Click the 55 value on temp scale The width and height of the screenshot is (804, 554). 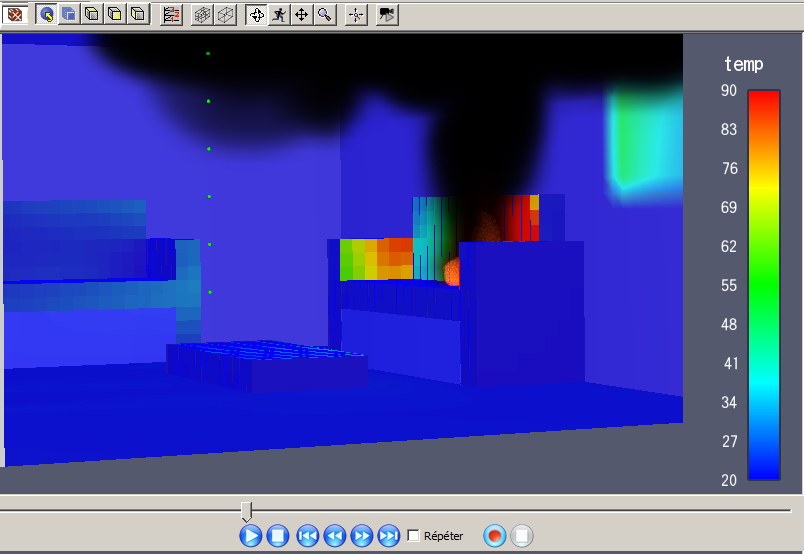coord(729,285)
